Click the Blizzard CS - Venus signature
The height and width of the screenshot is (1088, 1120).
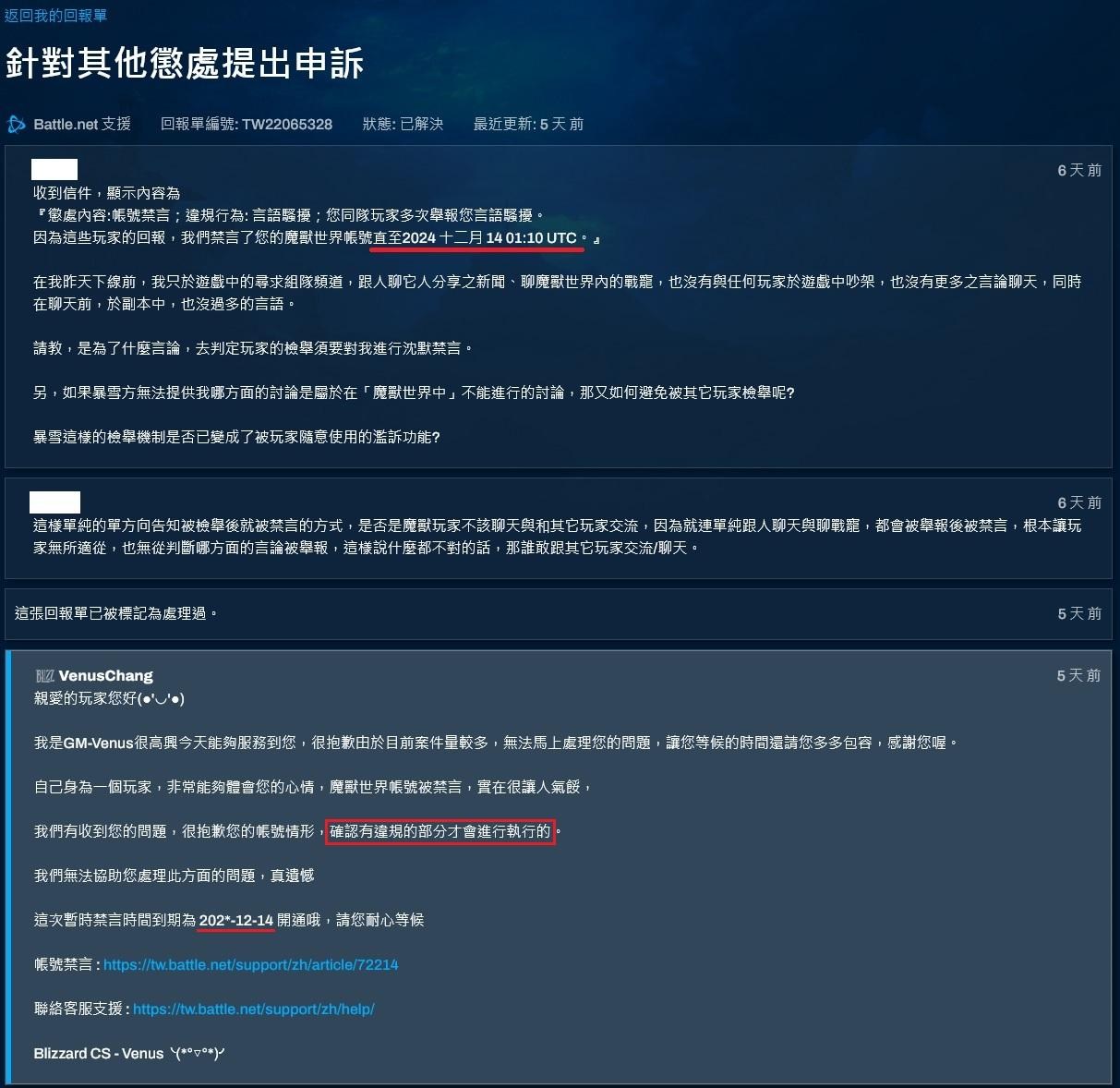pyautogui.click(x=129, y=1053)
